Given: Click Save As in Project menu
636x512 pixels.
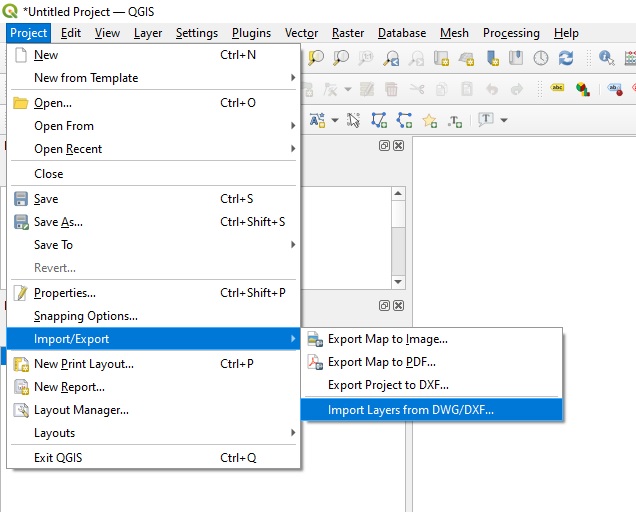Looking at the screenshot, I should [58, 222].
